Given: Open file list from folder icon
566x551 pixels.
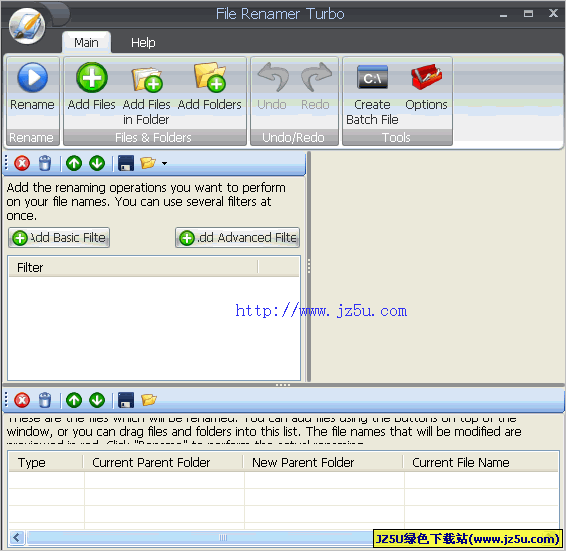Looking at the screenshot, I should tap(149, 400).
